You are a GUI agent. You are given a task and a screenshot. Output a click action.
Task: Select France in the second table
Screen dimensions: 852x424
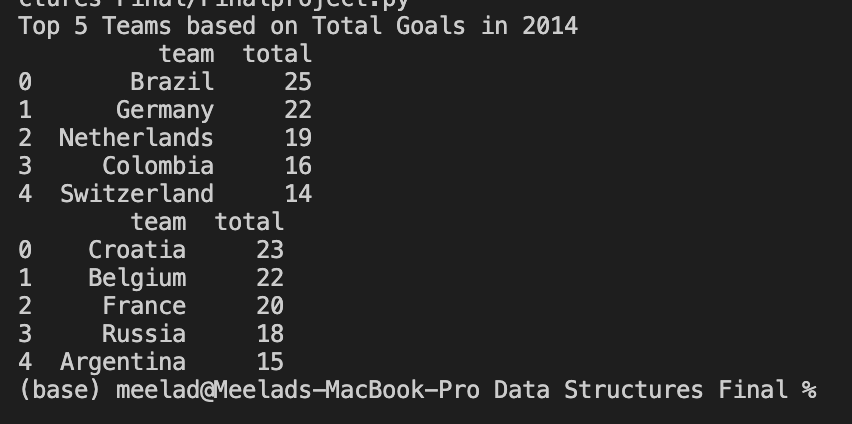144,305
